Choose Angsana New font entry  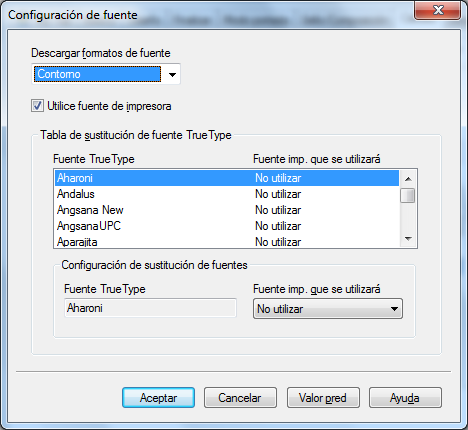[x=227, y=210]
